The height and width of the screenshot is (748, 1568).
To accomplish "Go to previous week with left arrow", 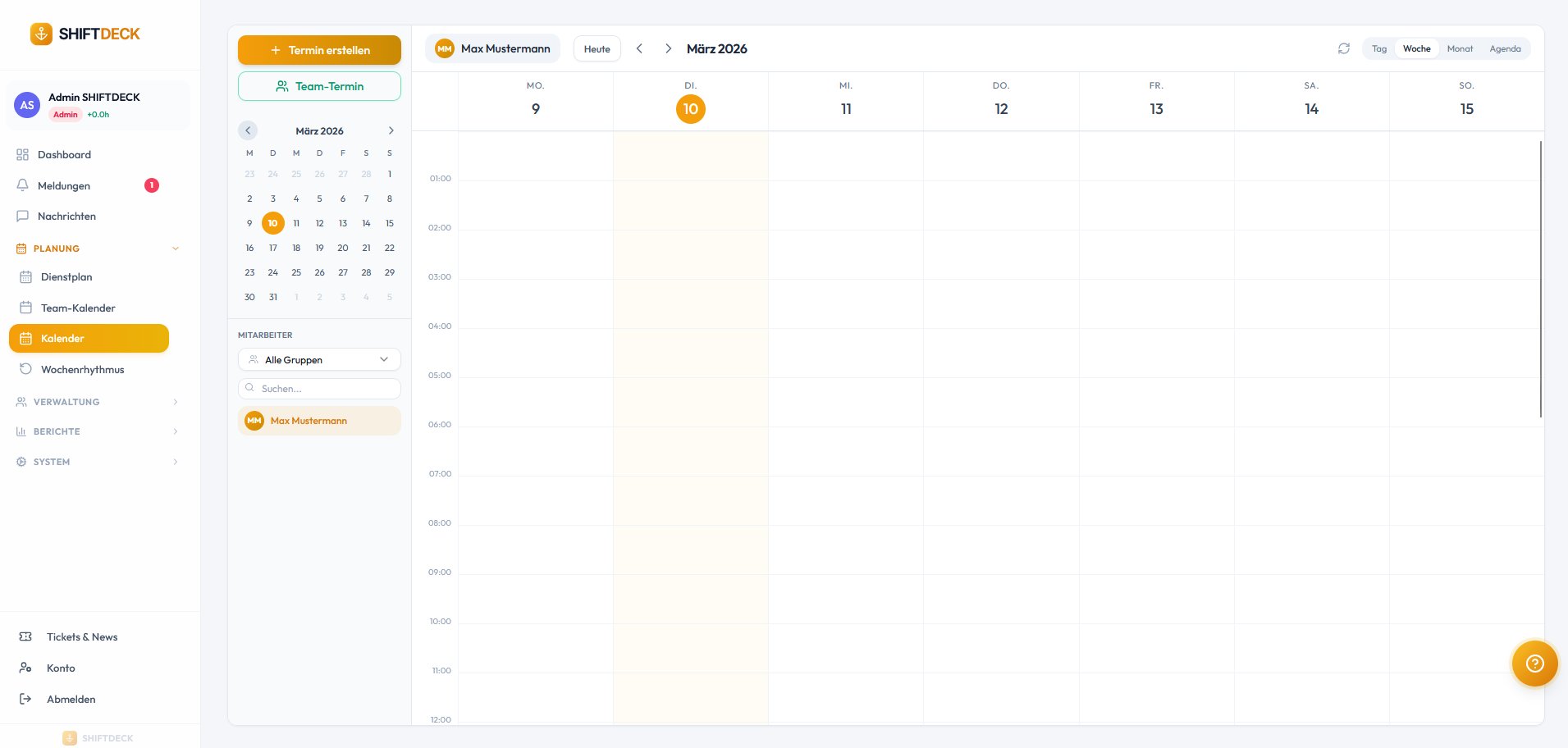I will coord(639,49).
